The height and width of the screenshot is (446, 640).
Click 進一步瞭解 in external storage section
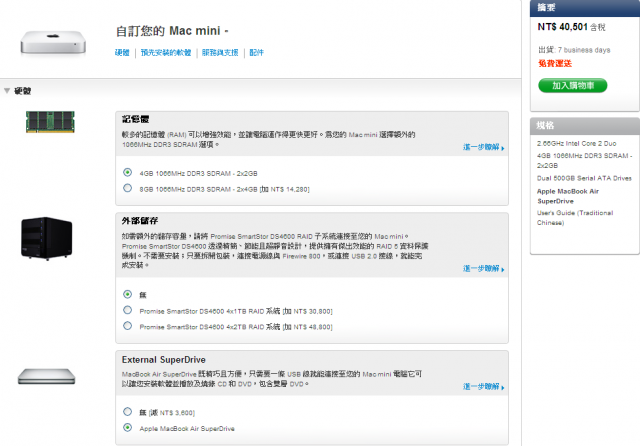484,268
